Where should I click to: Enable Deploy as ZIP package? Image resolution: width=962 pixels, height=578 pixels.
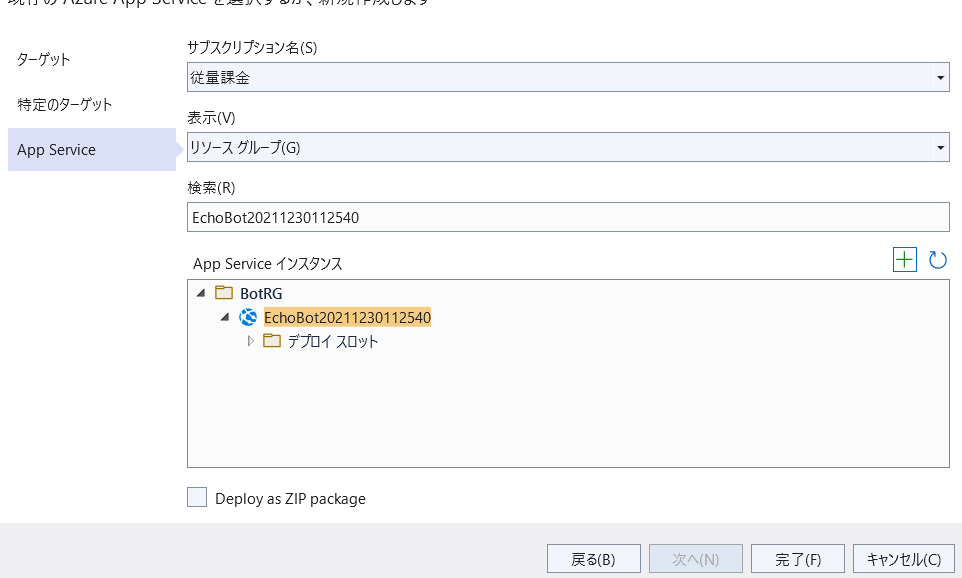(x=197, y=498)
